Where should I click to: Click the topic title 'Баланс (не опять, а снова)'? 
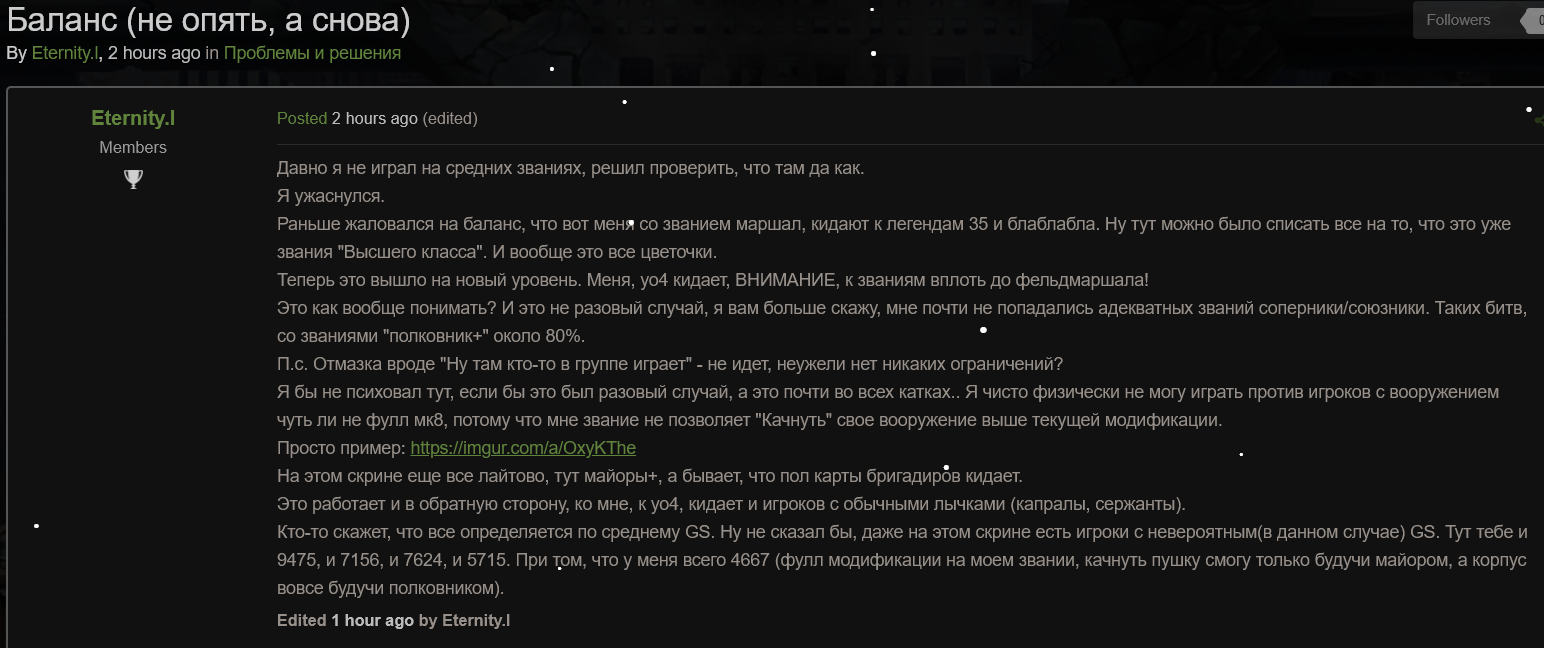click(210, 18)
